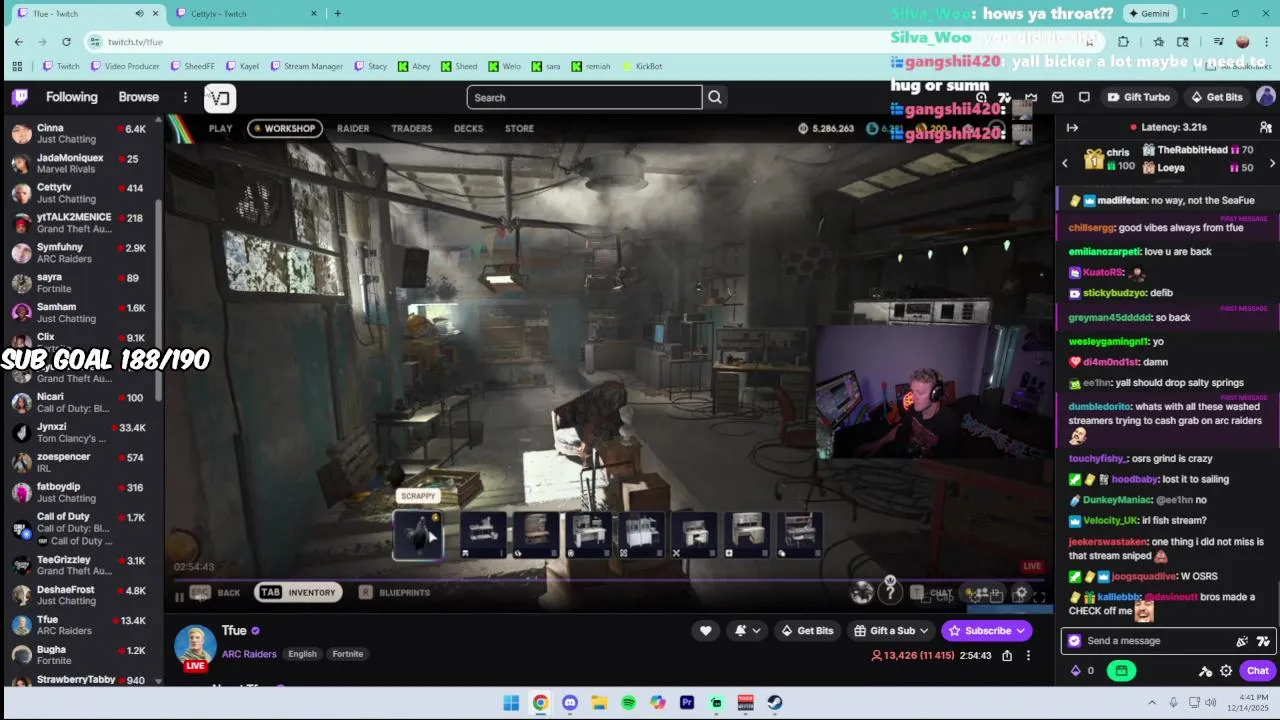This screenshot has width=1280, height=720.
Task: Click the search magnifier button
Action: pyautogui.click(x=715, y=97)
